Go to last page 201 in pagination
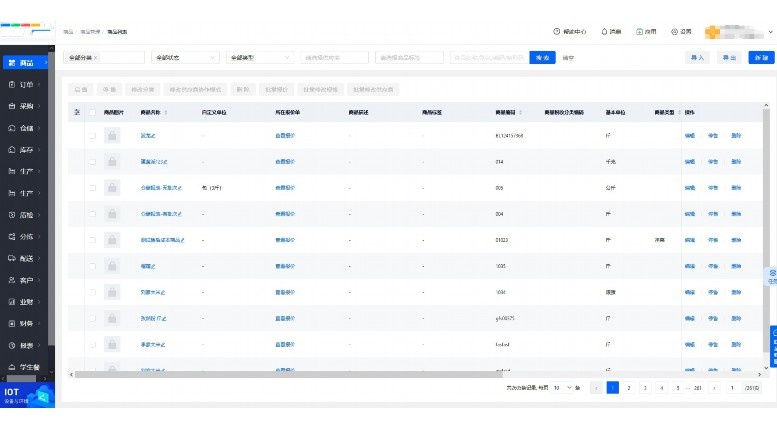Image resolution: width=777 pixels, height=428 pixels. pos(698,388)
